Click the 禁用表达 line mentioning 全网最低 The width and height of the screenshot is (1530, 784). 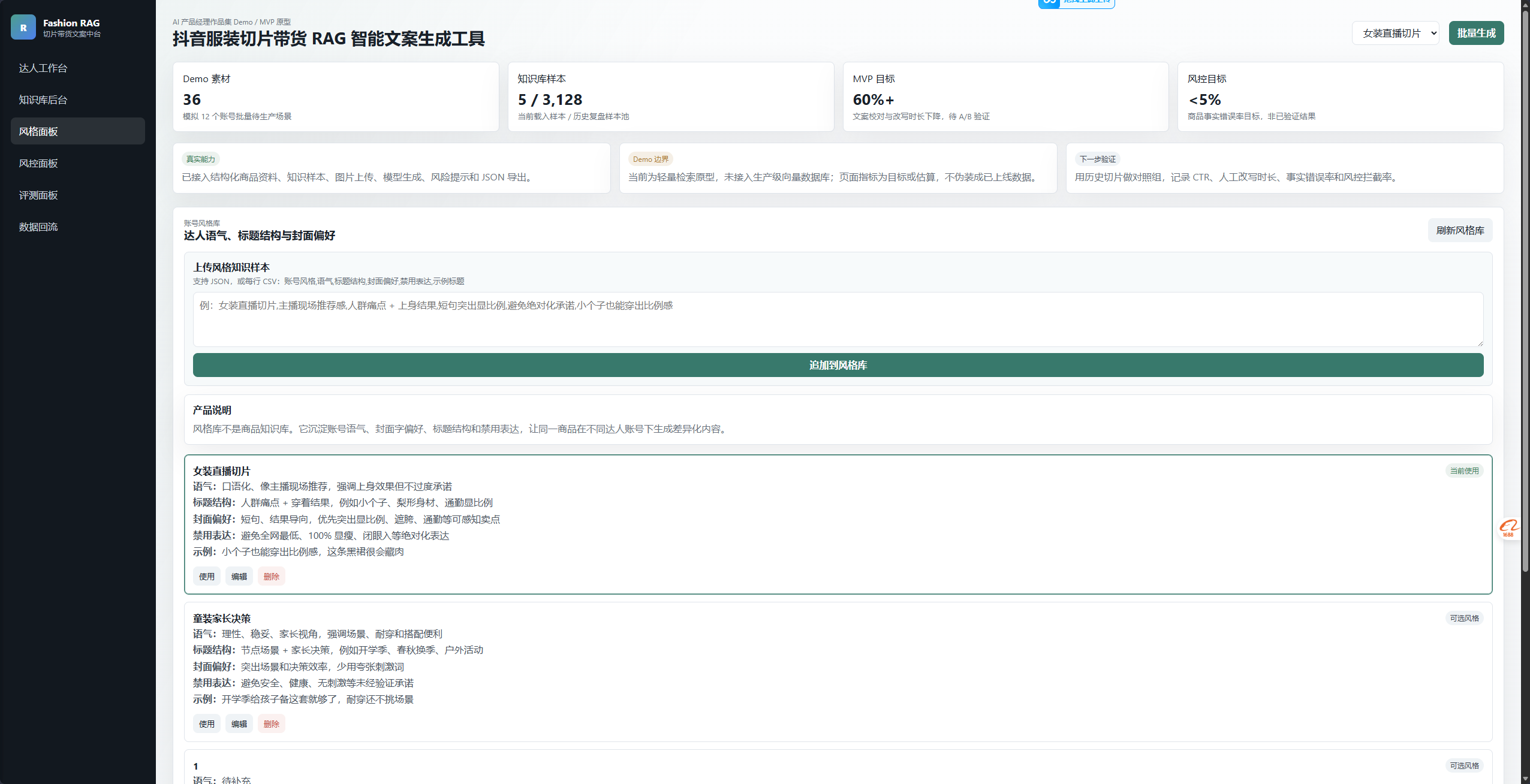321,535
